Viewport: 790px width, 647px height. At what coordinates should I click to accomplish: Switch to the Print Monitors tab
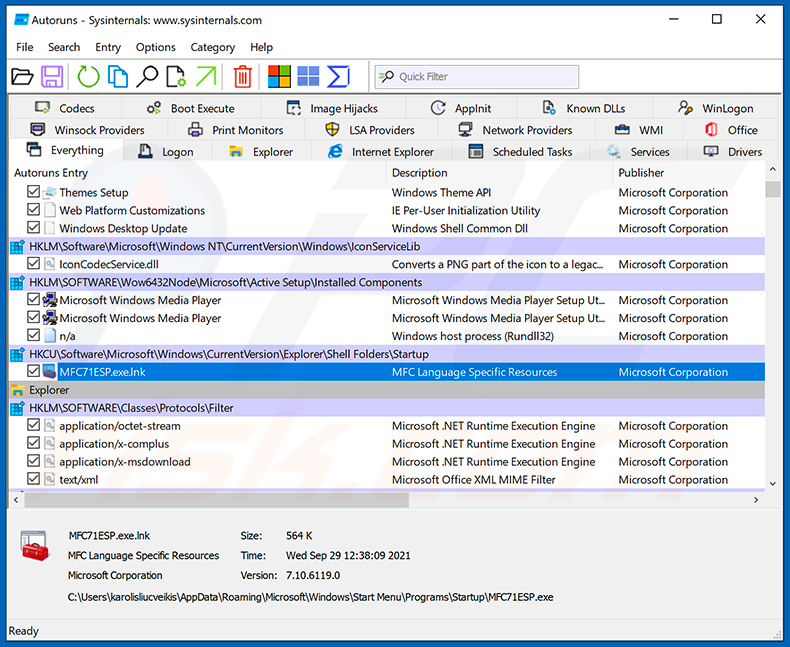pyautogui.click(x=236, y=130)
